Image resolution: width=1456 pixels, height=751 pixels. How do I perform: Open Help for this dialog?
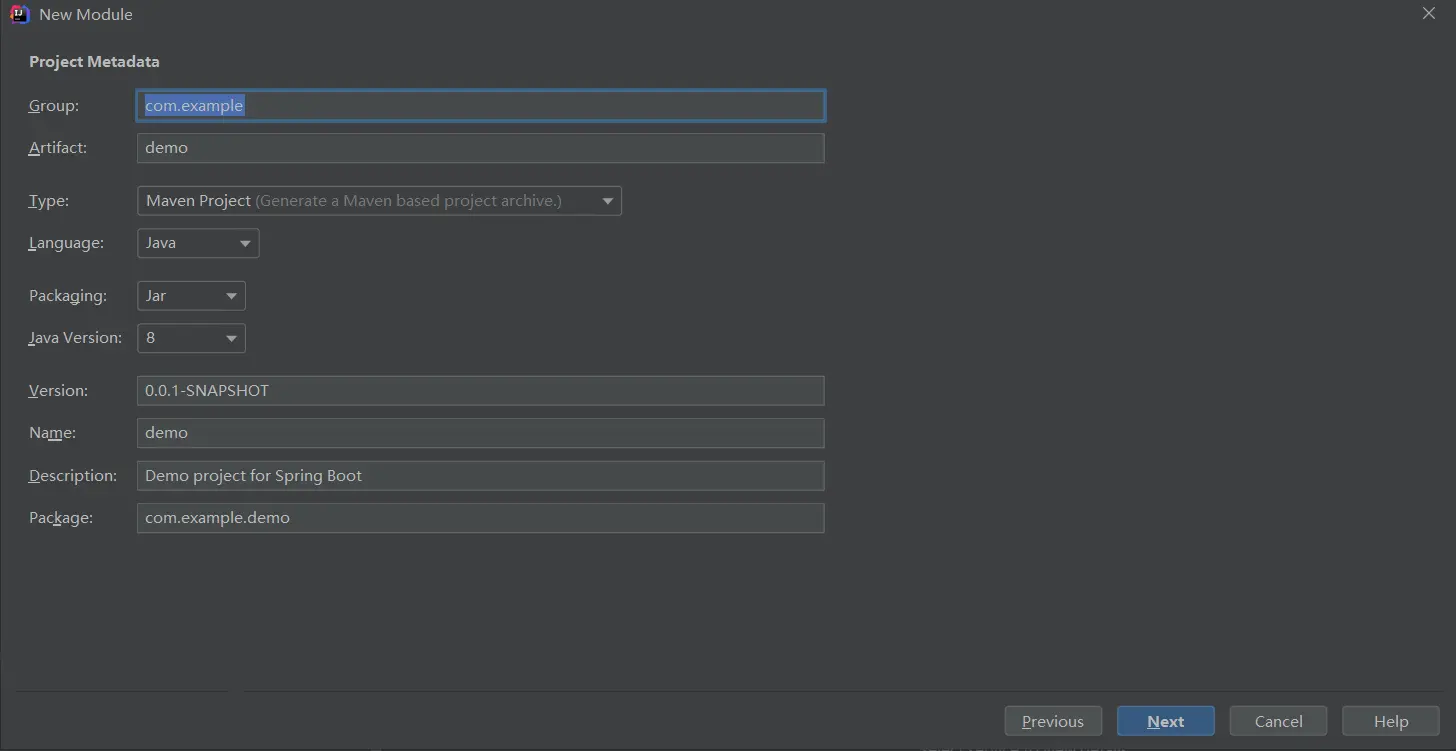pos(1391,721)
